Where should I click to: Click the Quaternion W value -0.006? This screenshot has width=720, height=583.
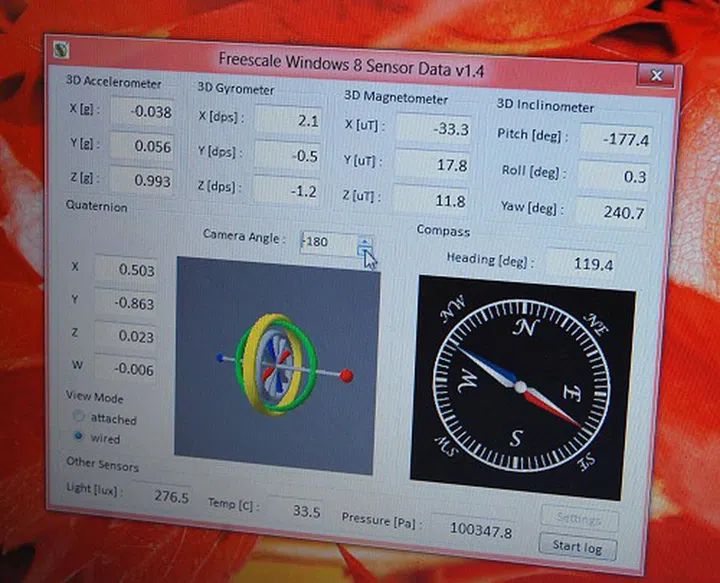124,369
